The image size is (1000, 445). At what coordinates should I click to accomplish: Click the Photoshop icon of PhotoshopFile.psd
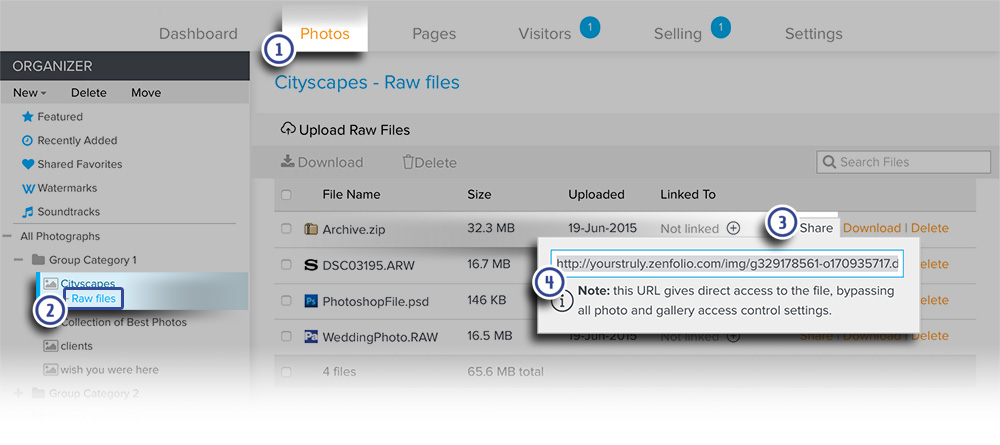click(x=311, y=300)
